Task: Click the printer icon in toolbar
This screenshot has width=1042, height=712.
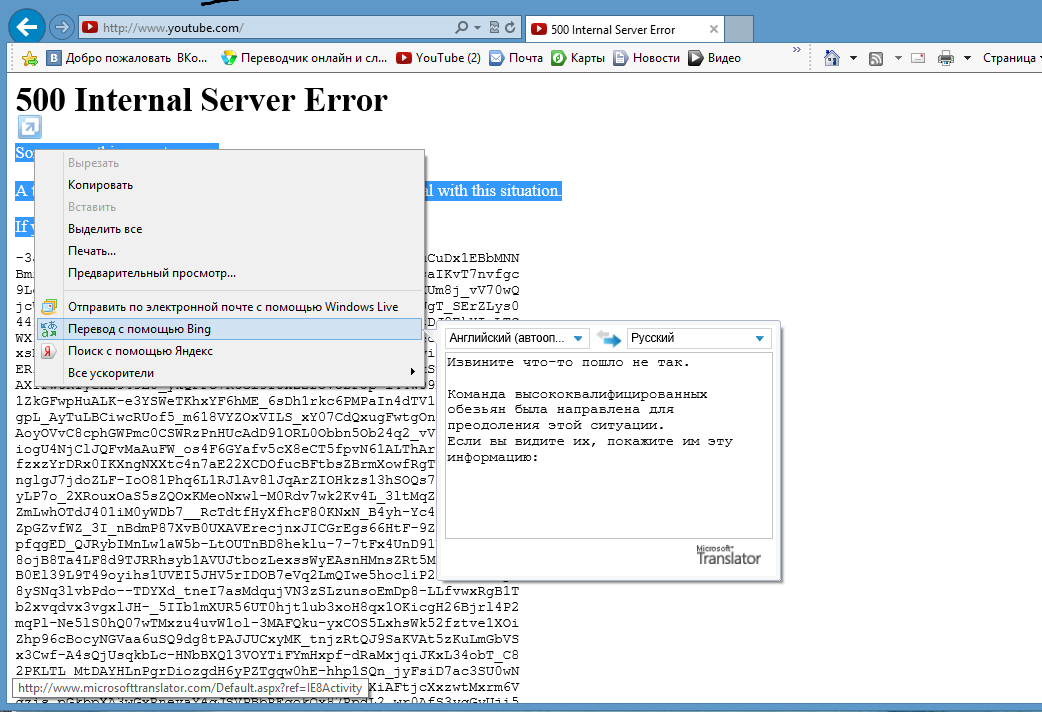Action: pos(945,58)
